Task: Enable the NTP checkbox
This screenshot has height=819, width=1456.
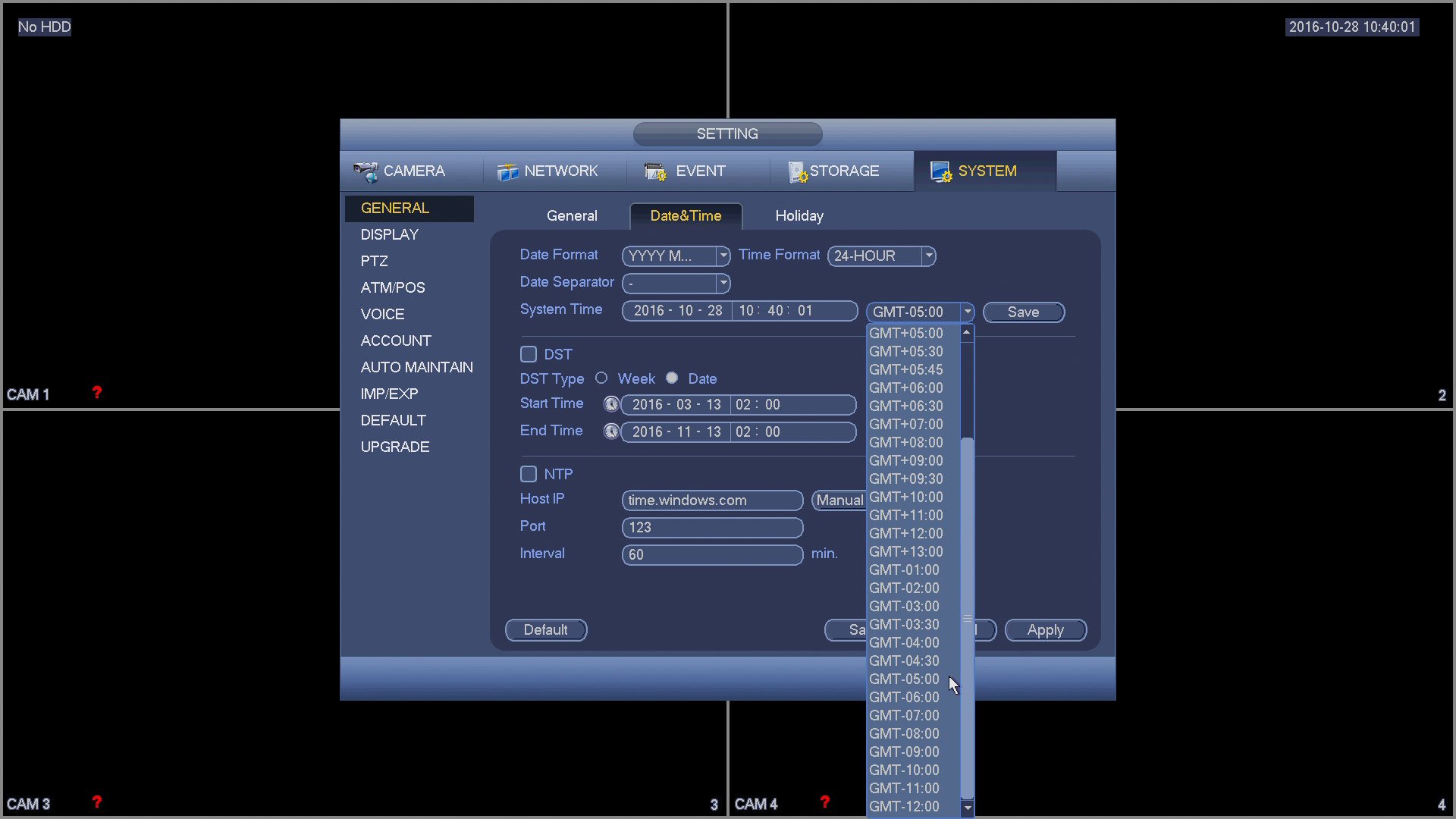Action: coord(529,475)
